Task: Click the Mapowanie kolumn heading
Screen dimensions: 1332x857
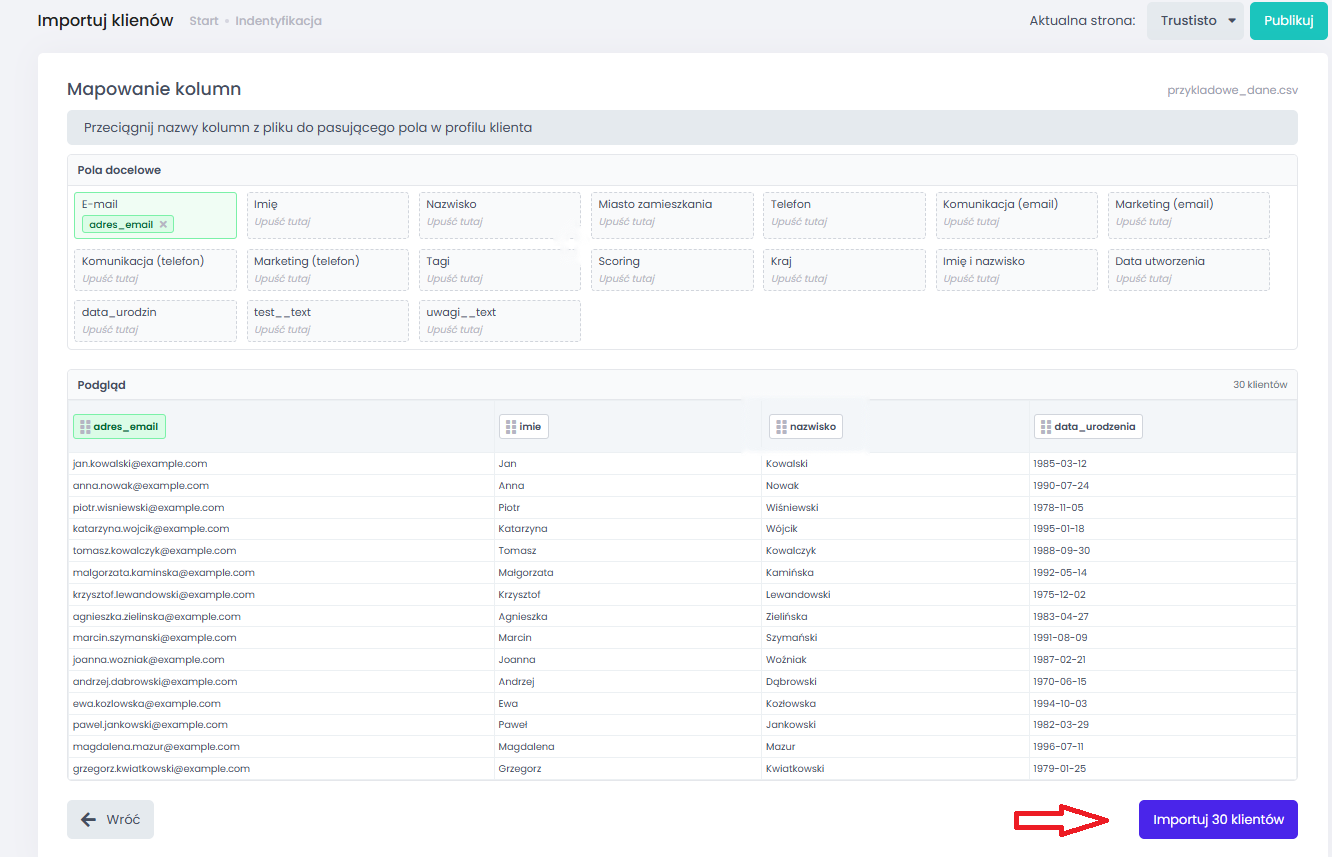Action: [154, 89]
